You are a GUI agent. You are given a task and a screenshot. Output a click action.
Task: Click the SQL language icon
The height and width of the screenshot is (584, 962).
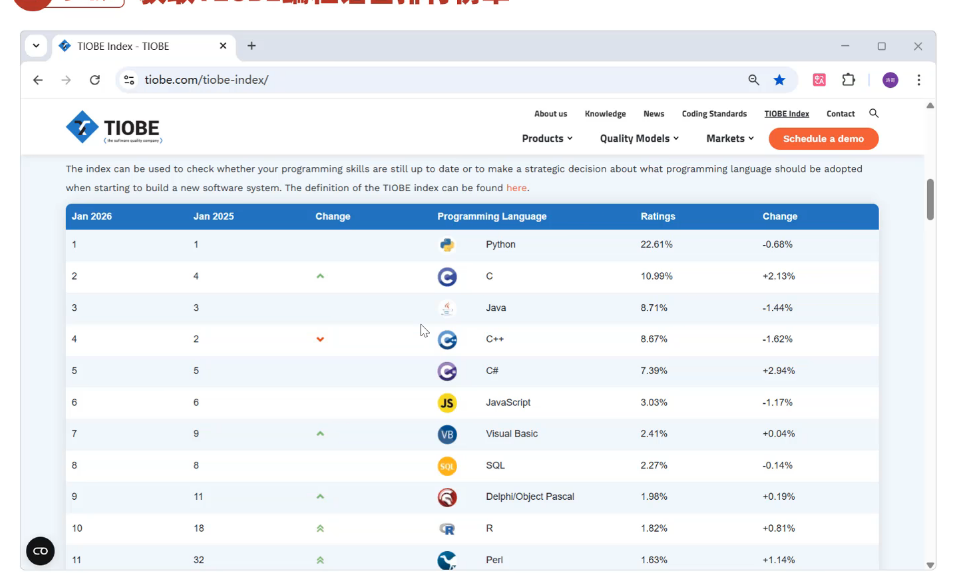[x=447, y=466]
